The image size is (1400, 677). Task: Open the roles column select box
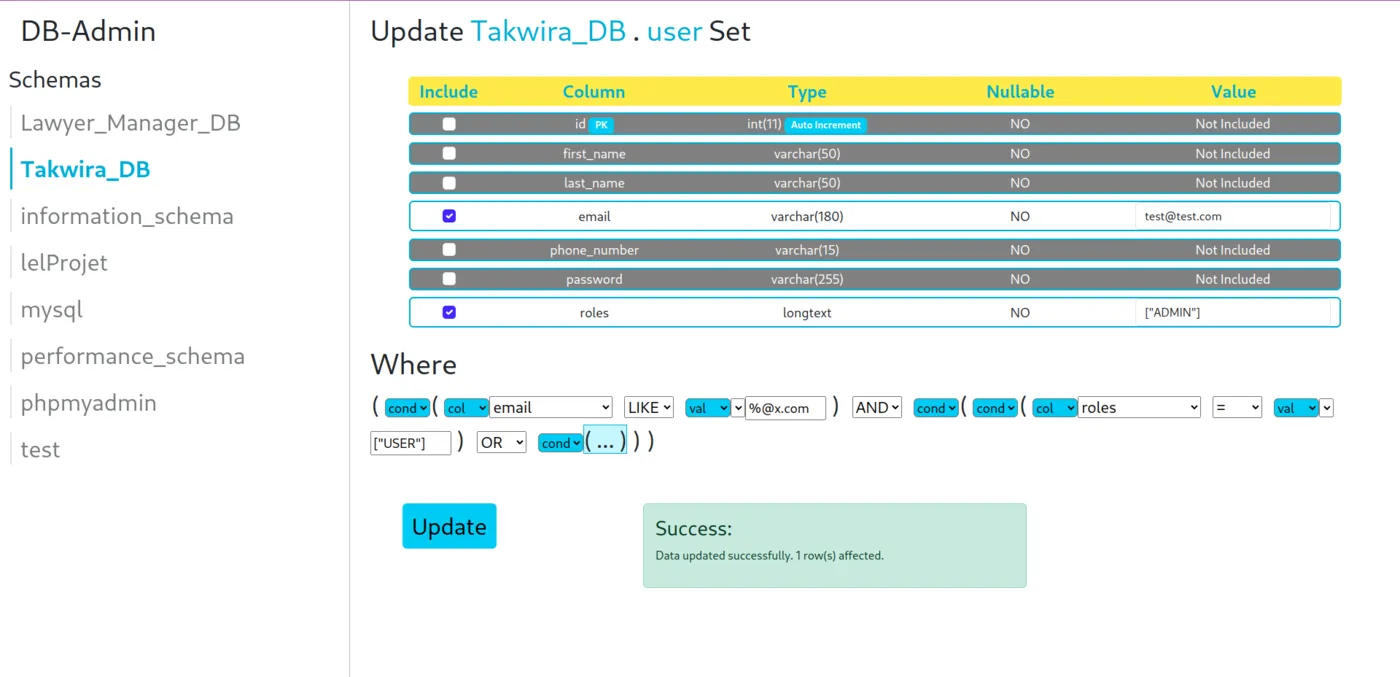(1139, 408)
